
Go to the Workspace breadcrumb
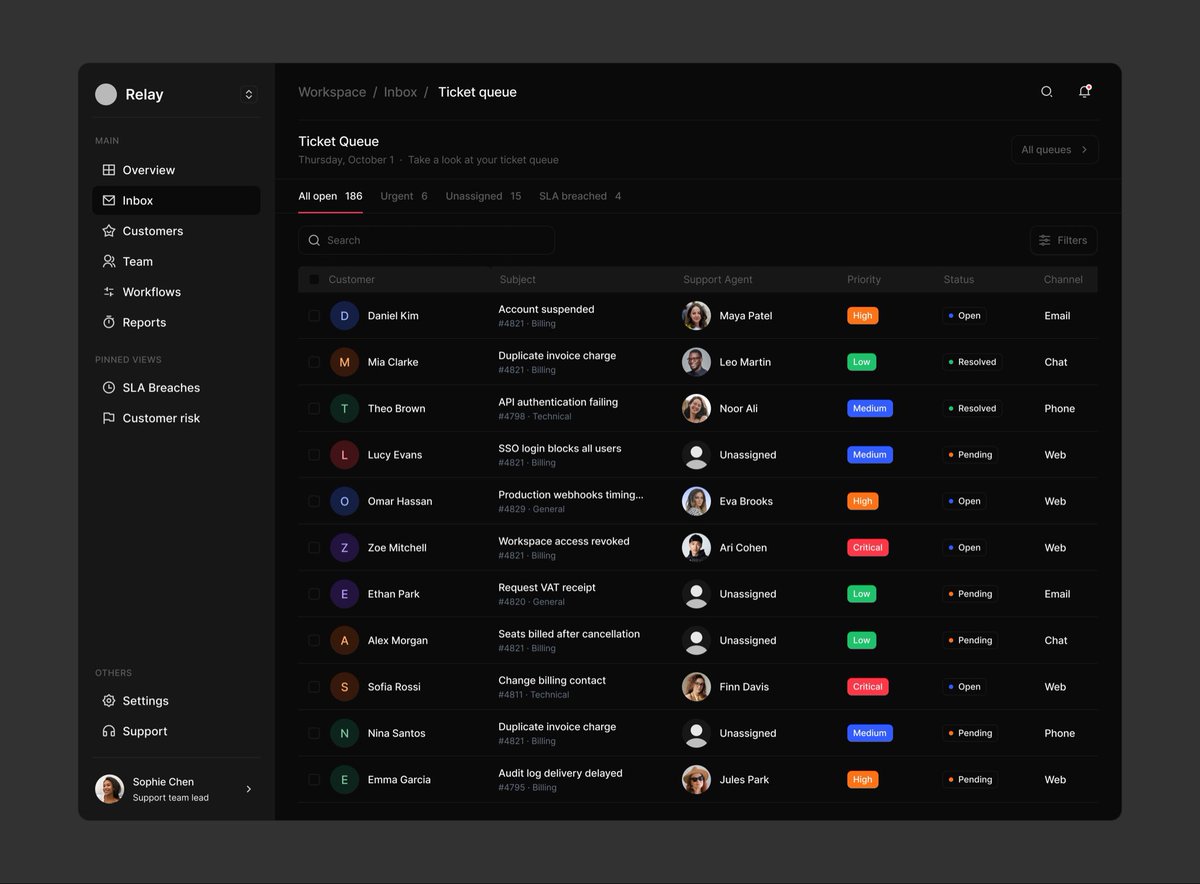332,92
